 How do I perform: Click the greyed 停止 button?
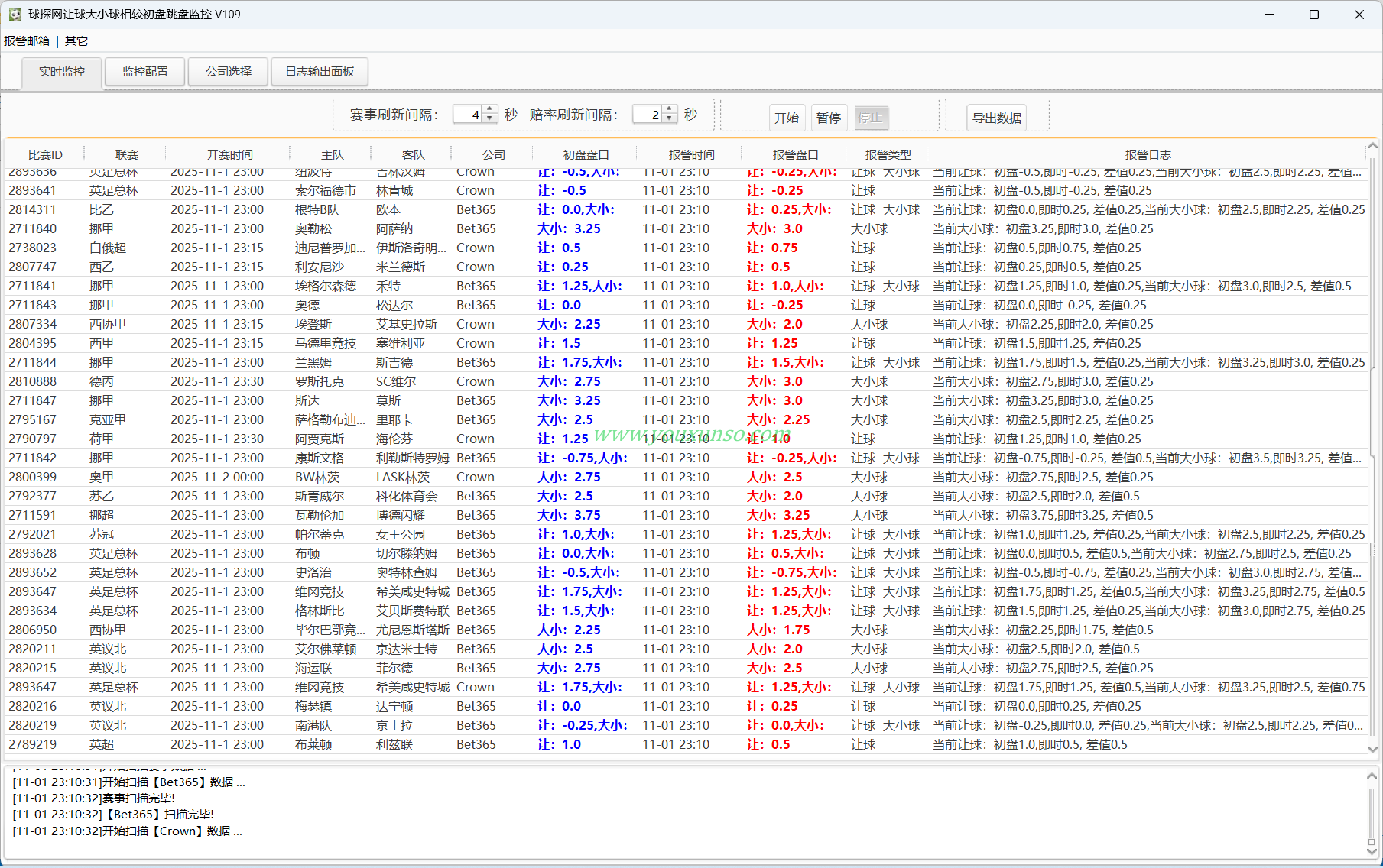tap(871, 118)
